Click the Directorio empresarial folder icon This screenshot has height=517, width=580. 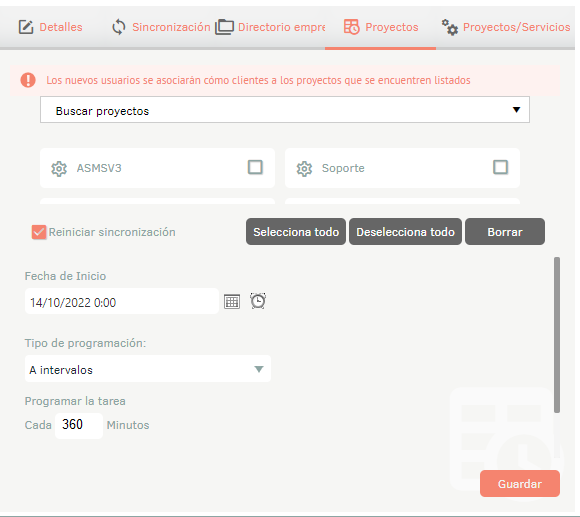tap(225, 27)
